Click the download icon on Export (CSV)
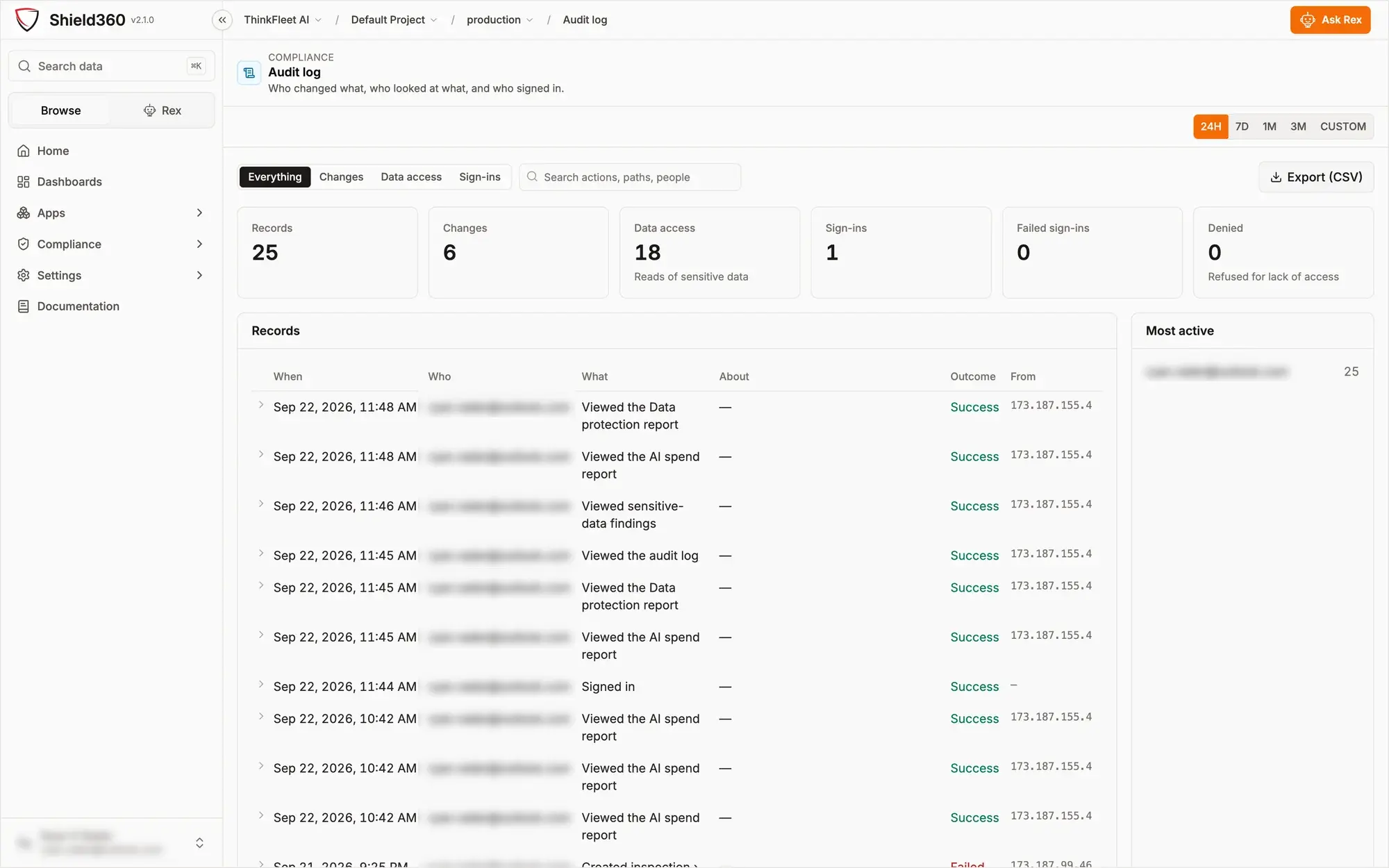The height and width of the screenshot is (868, 1389). click(x=1276, y=178)
